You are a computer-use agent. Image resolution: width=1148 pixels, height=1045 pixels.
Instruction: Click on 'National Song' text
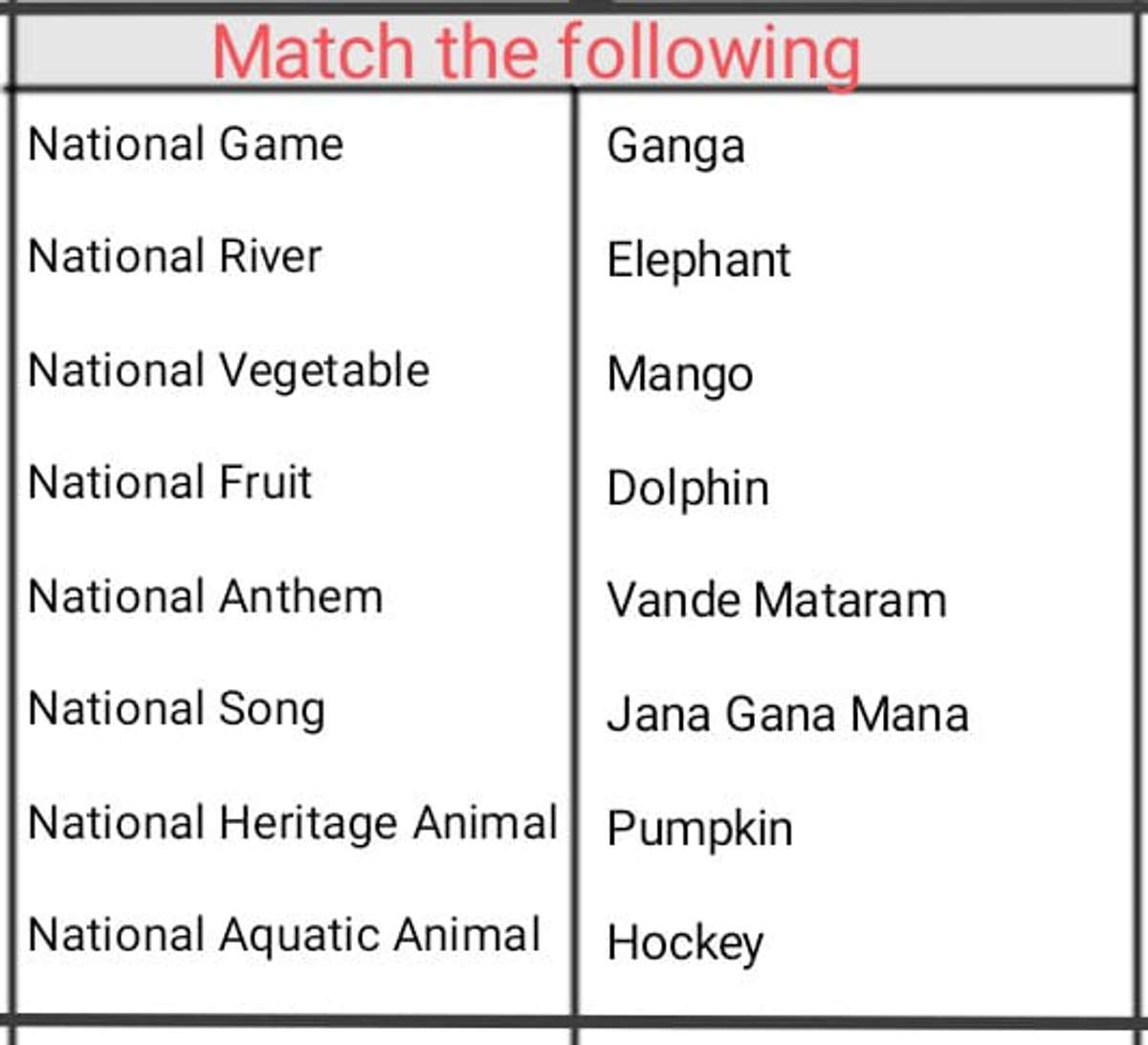177,710
